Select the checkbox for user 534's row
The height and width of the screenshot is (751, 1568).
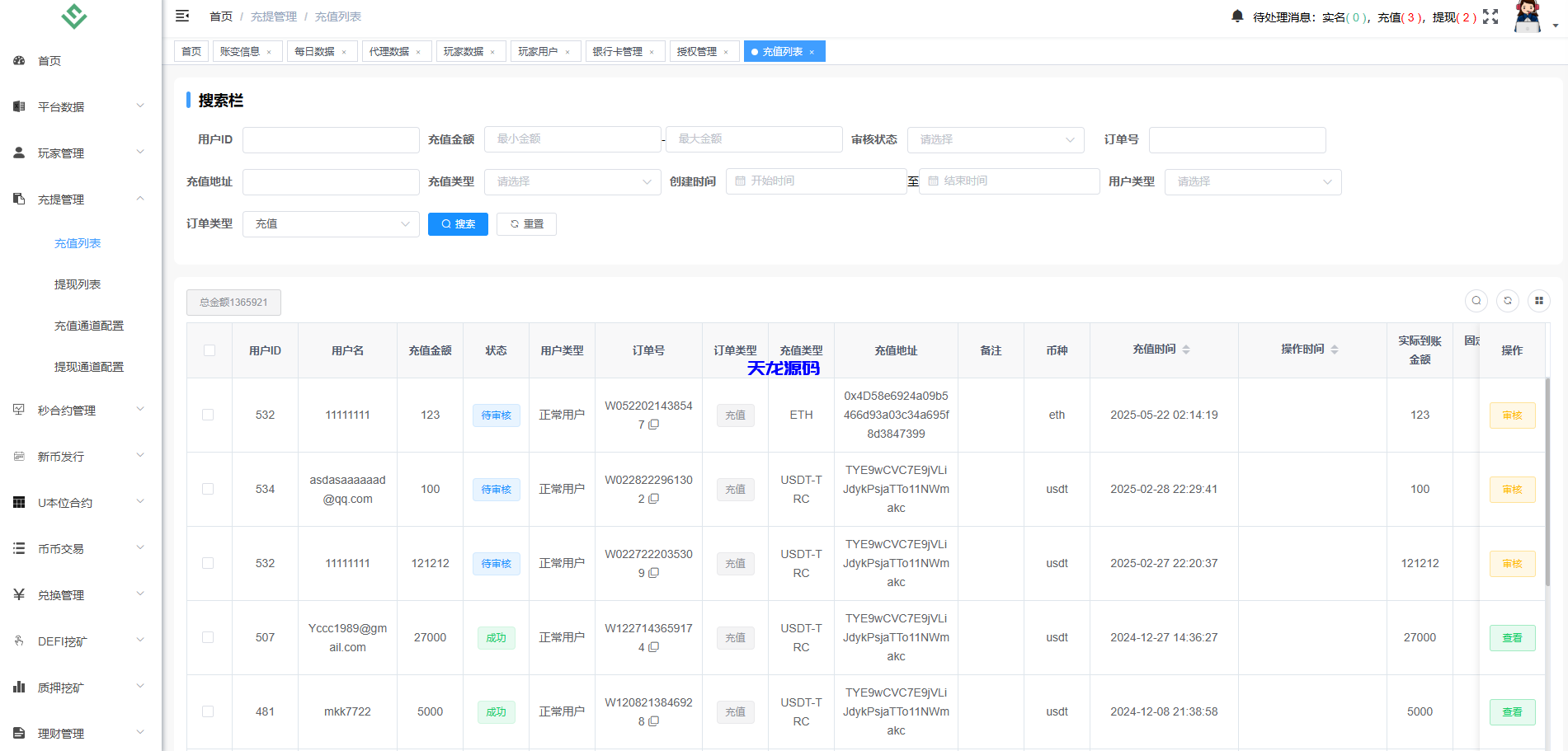pyautogui.click(x=209, y=489)
